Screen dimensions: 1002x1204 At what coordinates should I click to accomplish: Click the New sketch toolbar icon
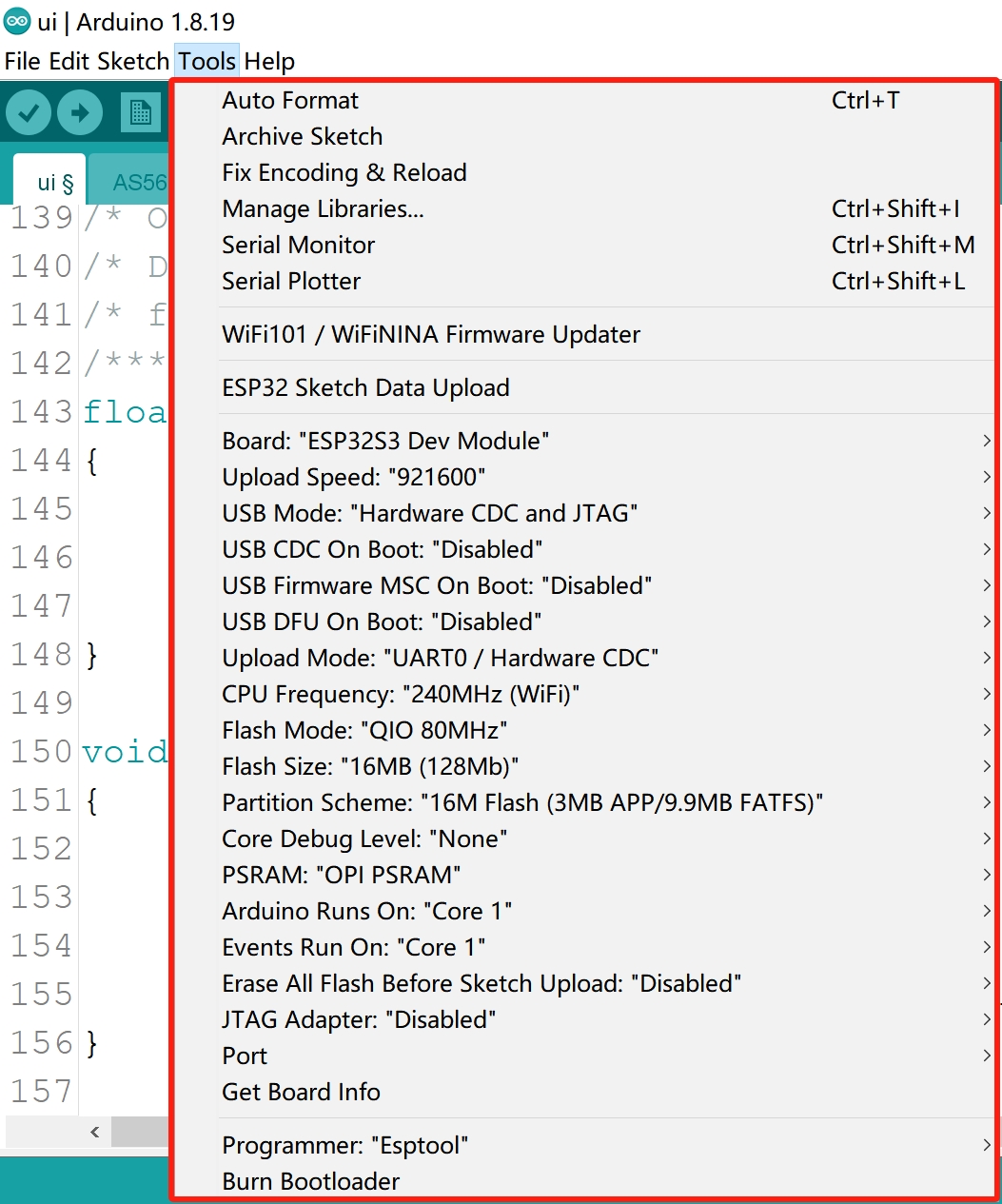tap(141, 113)
